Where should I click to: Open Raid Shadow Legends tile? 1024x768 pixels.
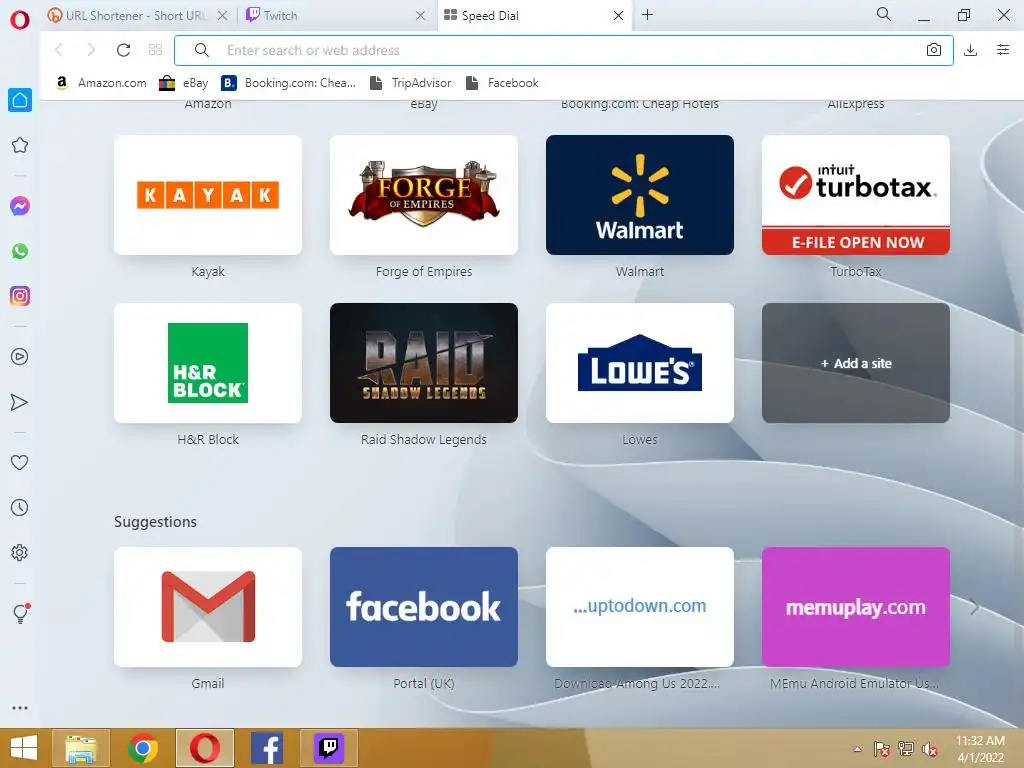[x=424, y=362]
